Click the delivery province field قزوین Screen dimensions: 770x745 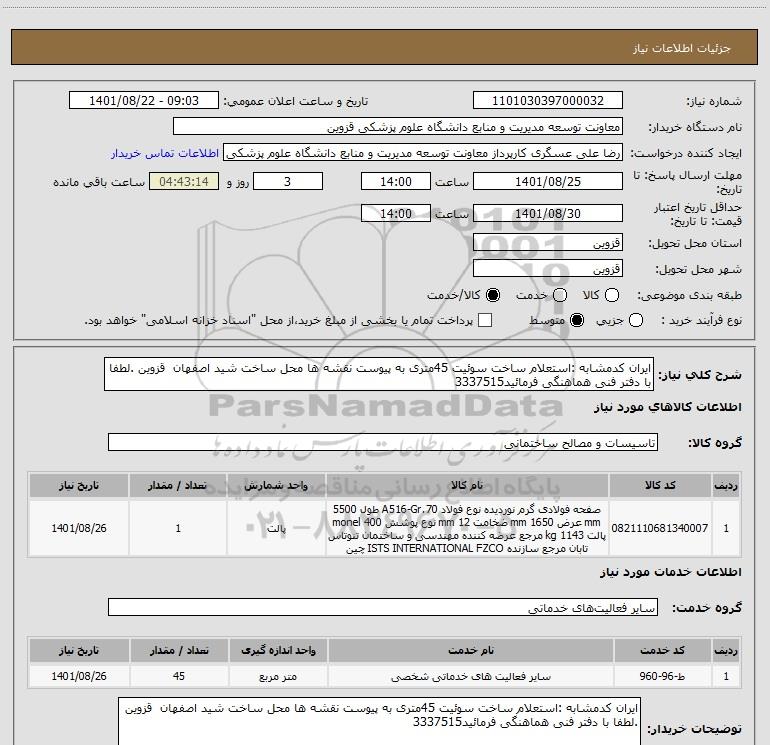point(548,243)
